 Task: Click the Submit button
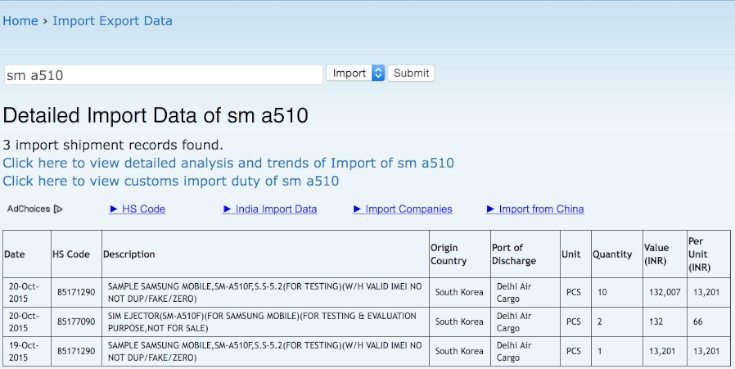(411, 73)
